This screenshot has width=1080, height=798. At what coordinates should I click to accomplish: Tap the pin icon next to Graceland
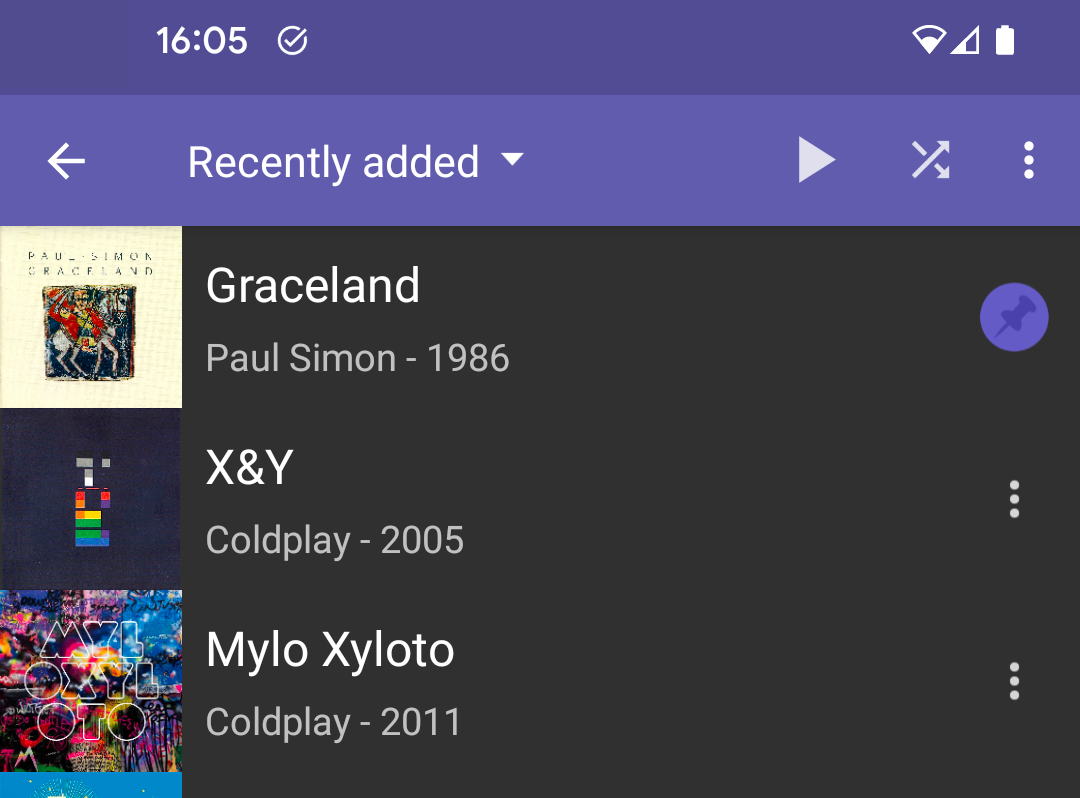[1014, 316]
